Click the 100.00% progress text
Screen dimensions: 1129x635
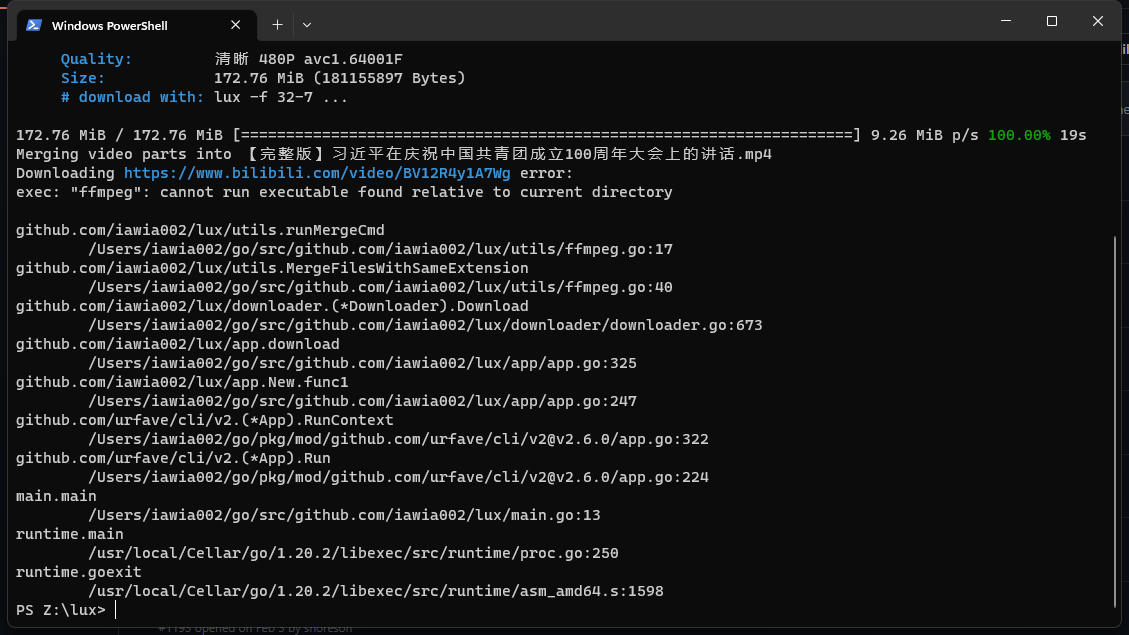tap(1019, 135)
